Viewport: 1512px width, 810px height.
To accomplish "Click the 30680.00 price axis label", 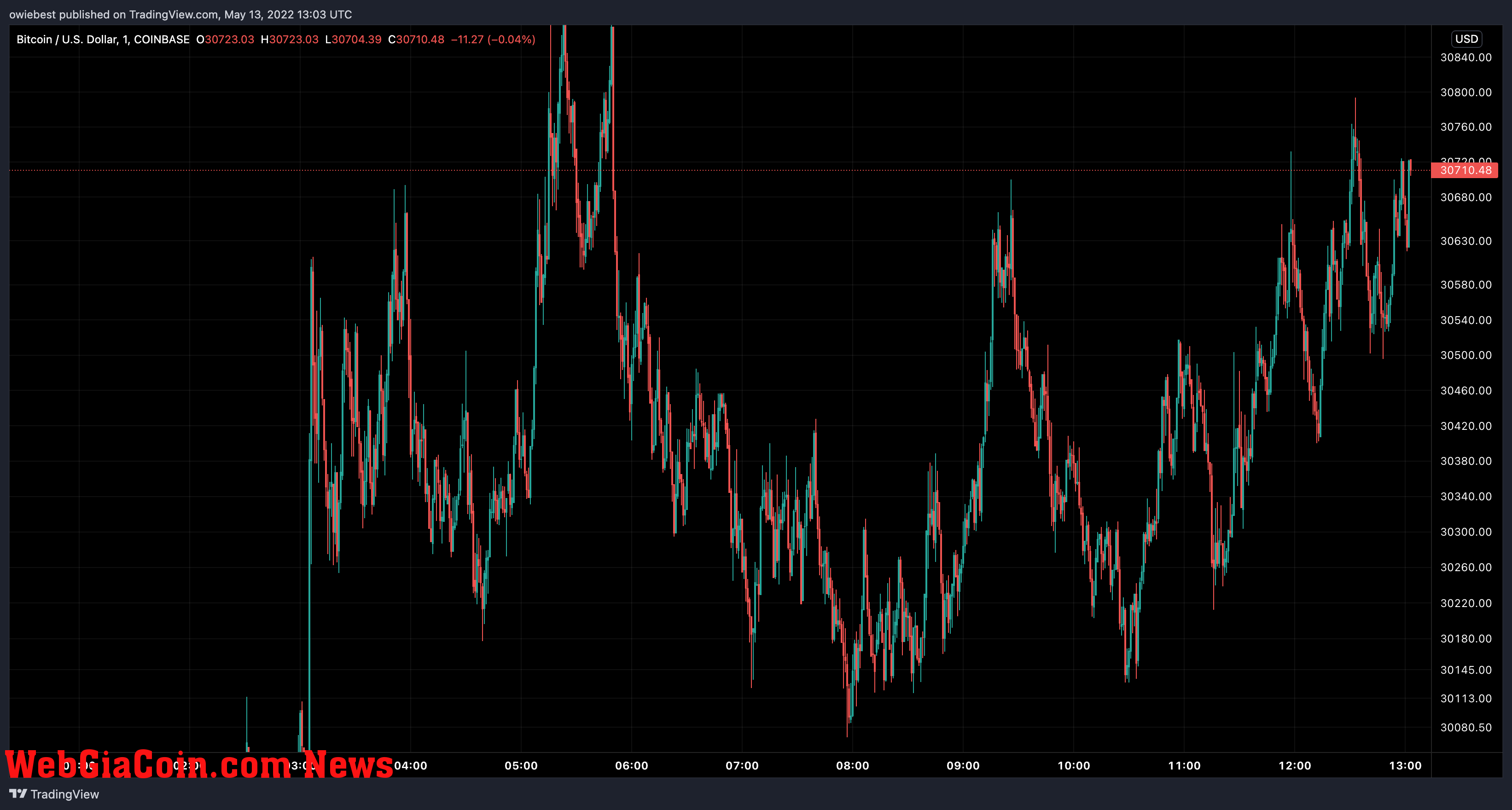I will (x=1465, y=197).
